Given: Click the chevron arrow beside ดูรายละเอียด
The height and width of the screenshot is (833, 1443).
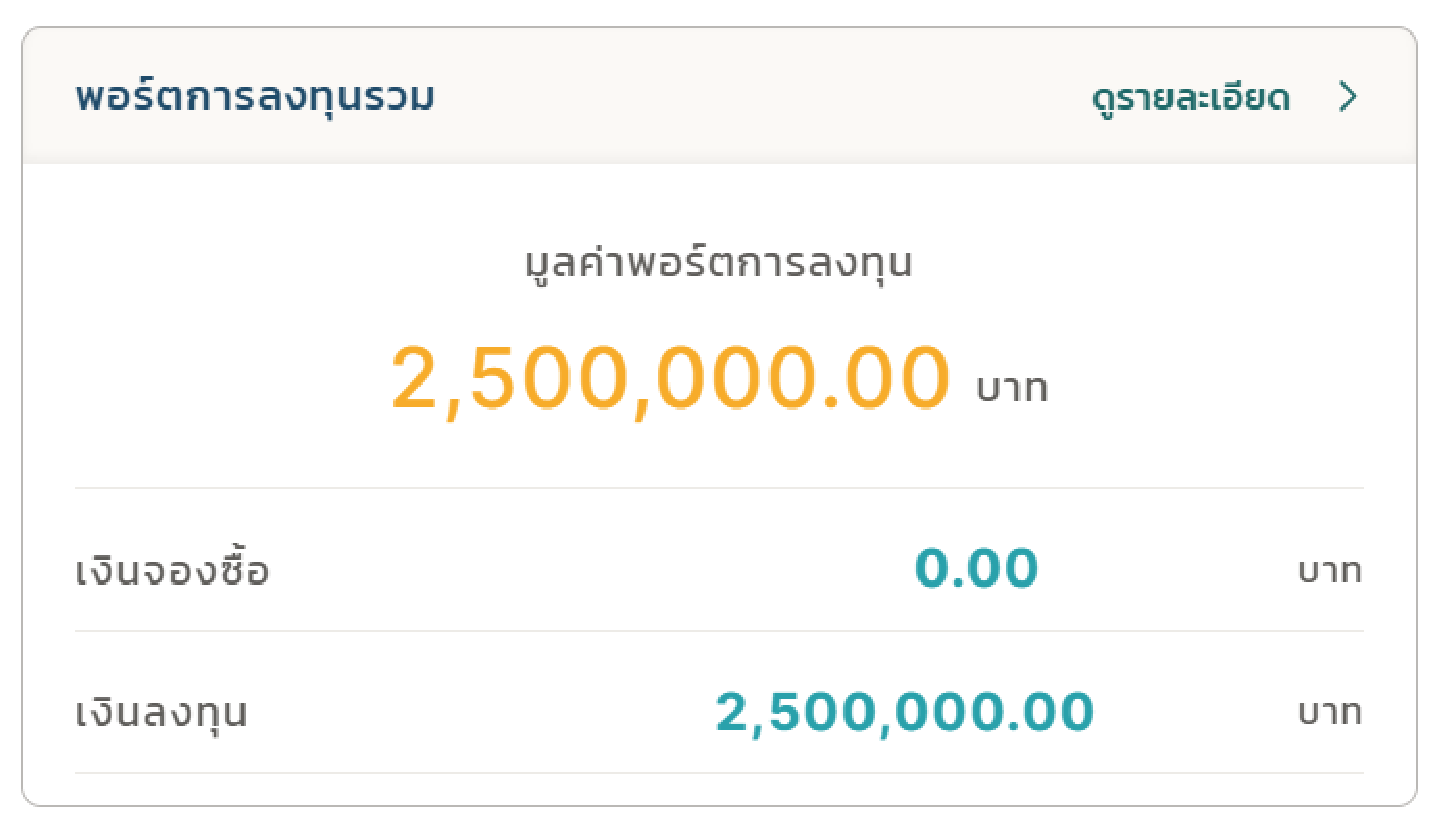Looking at the screenshot, I should coord(1348,97).
